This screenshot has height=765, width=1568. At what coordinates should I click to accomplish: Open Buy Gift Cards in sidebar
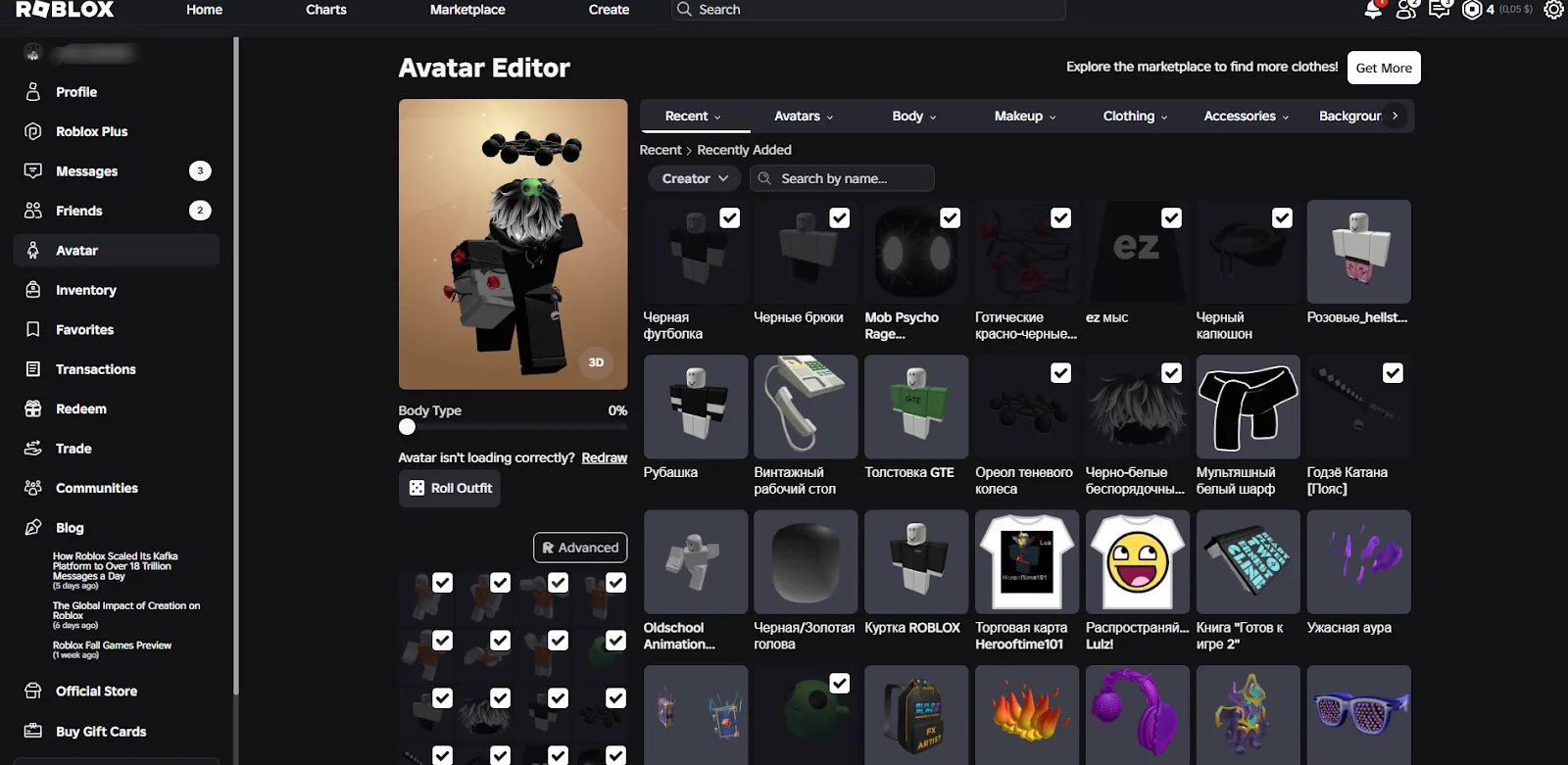pos(116,732)
